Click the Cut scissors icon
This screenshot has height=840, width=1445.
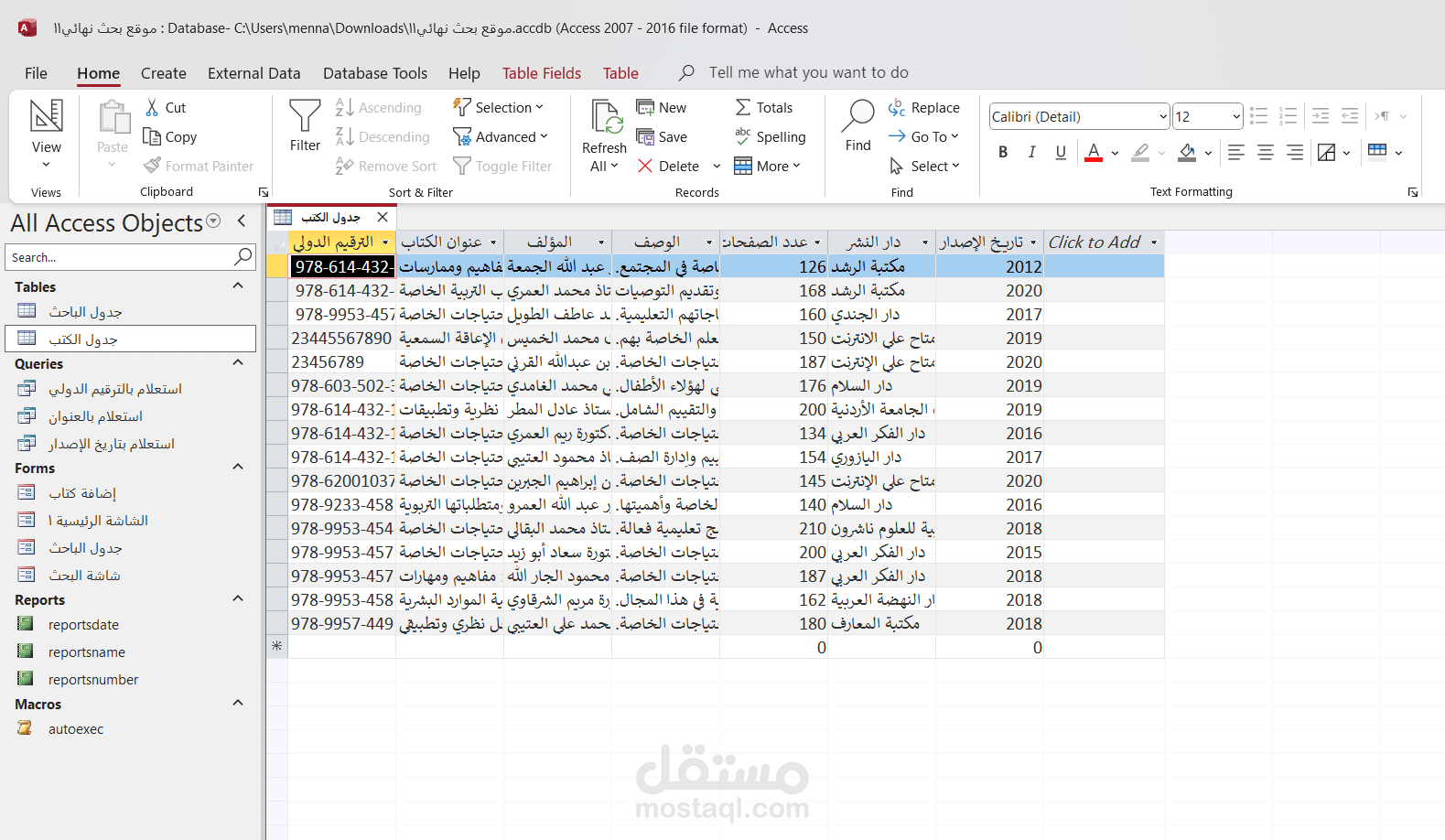tap(152, 108)
